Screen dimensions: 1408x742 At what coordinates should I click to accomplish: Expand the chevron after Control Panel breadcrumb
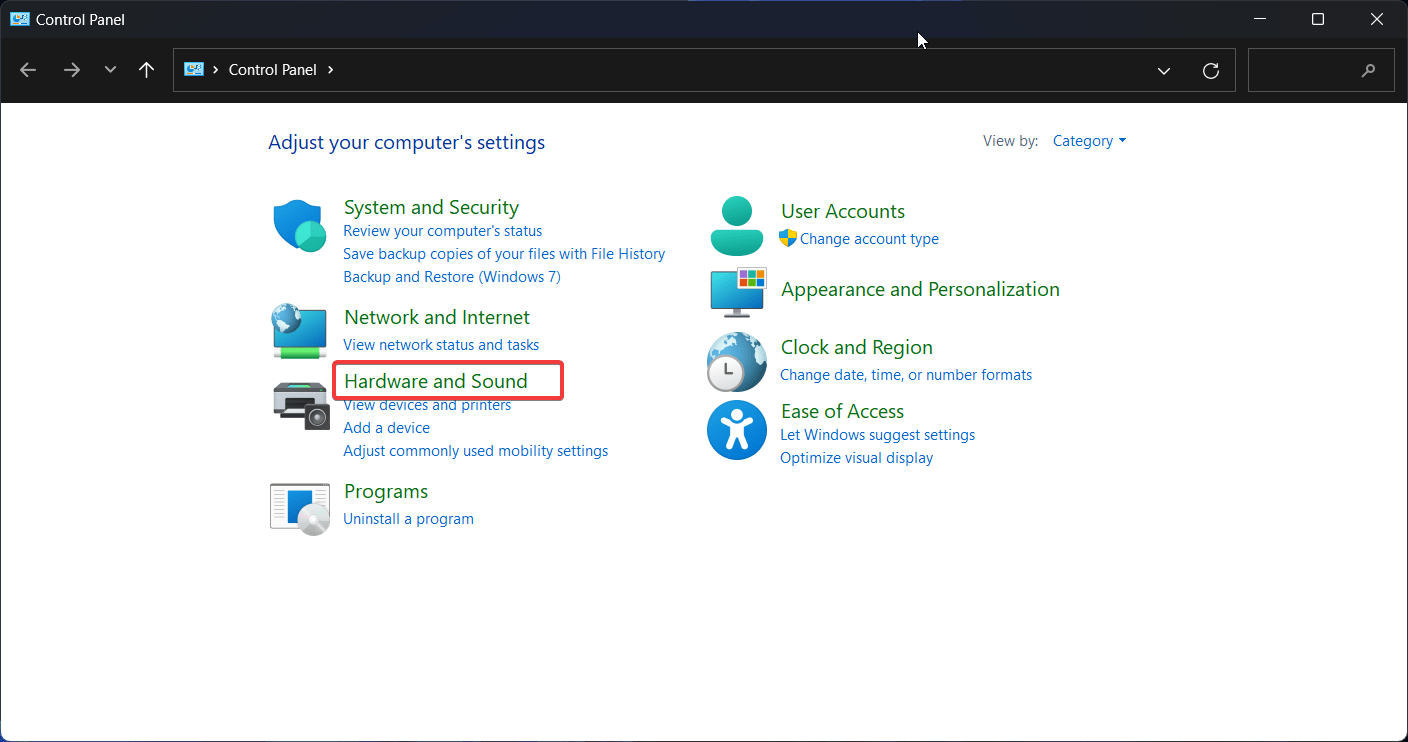point(331,70)
